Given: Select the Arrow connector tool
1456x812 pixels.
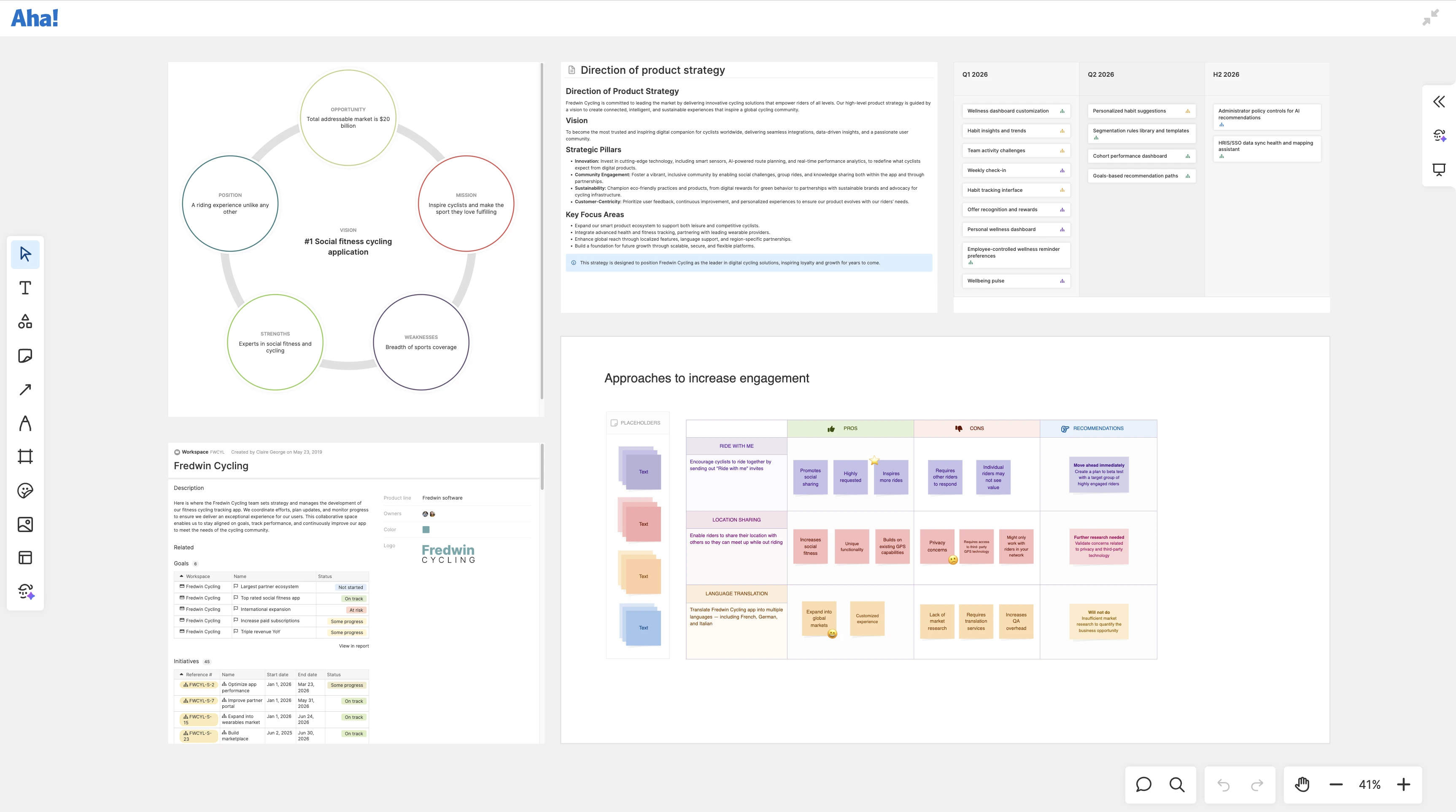Looking at the screenshot, I should [25, 389].
